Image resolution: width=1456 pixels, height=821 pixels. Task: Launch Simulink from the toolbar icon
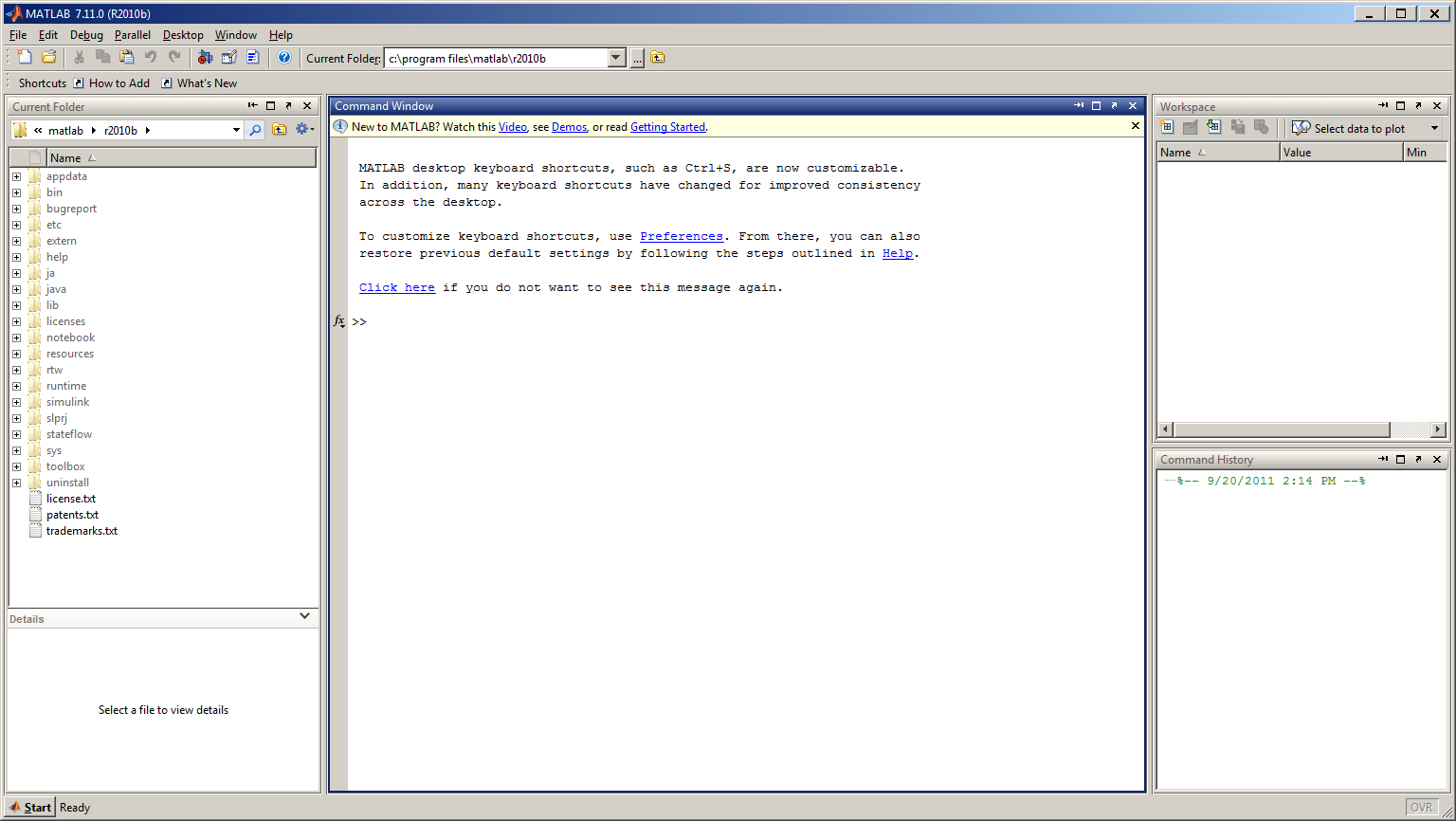pos(205,58)
